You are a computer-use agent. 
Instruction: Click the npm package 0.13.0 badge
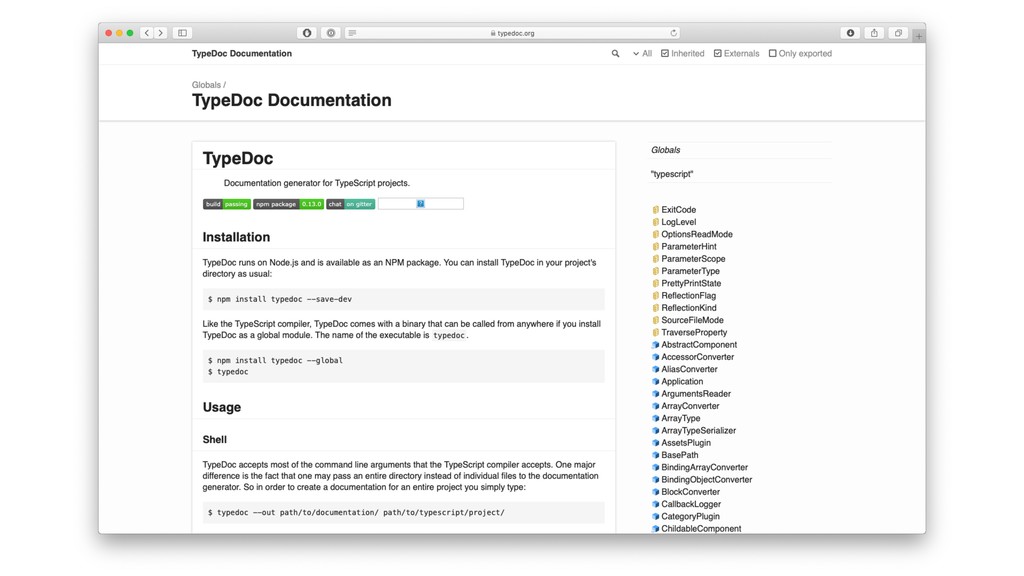[289, 204]
